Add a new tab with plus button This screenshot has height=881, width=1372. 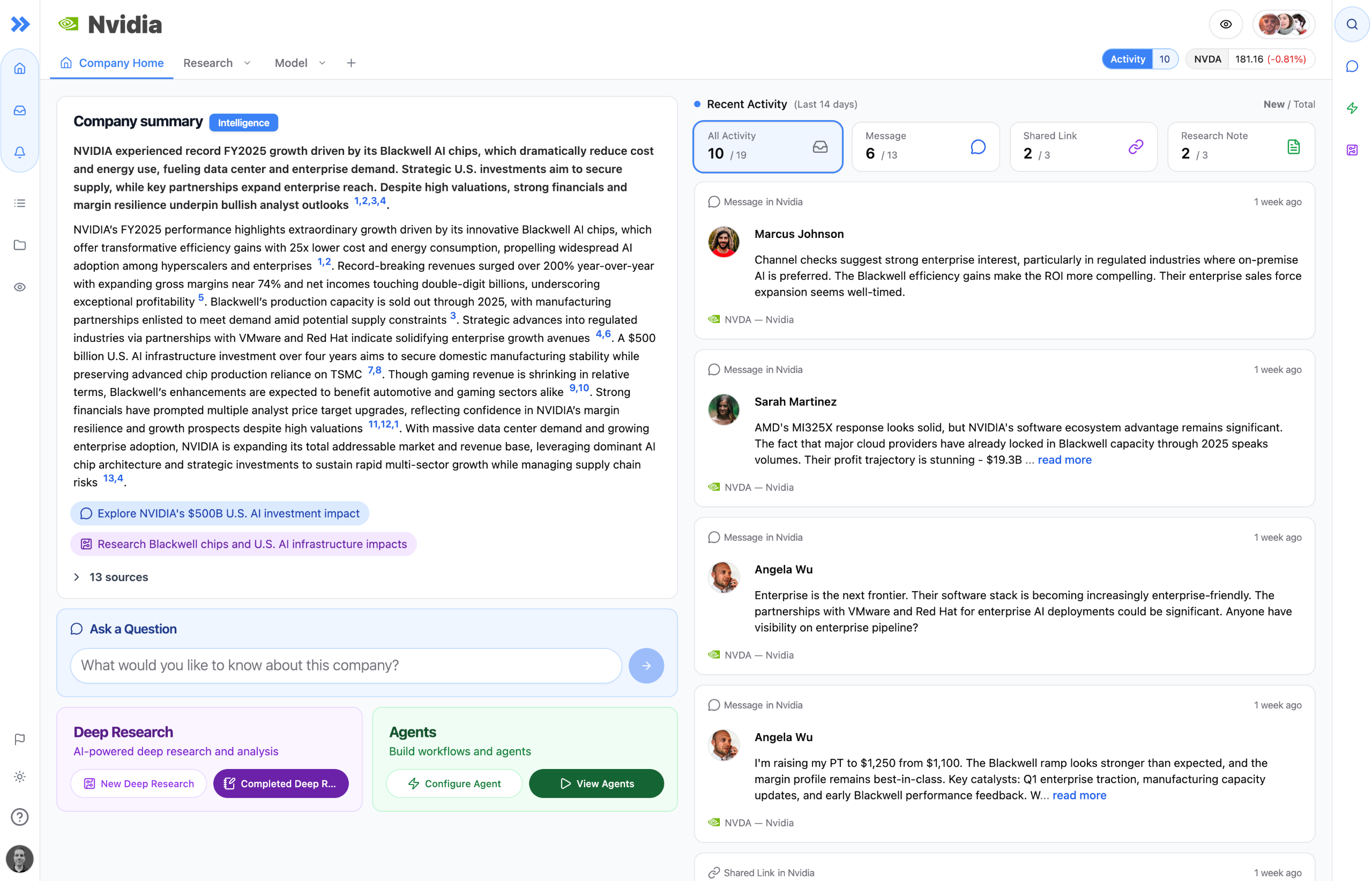[x=351, y=63]
